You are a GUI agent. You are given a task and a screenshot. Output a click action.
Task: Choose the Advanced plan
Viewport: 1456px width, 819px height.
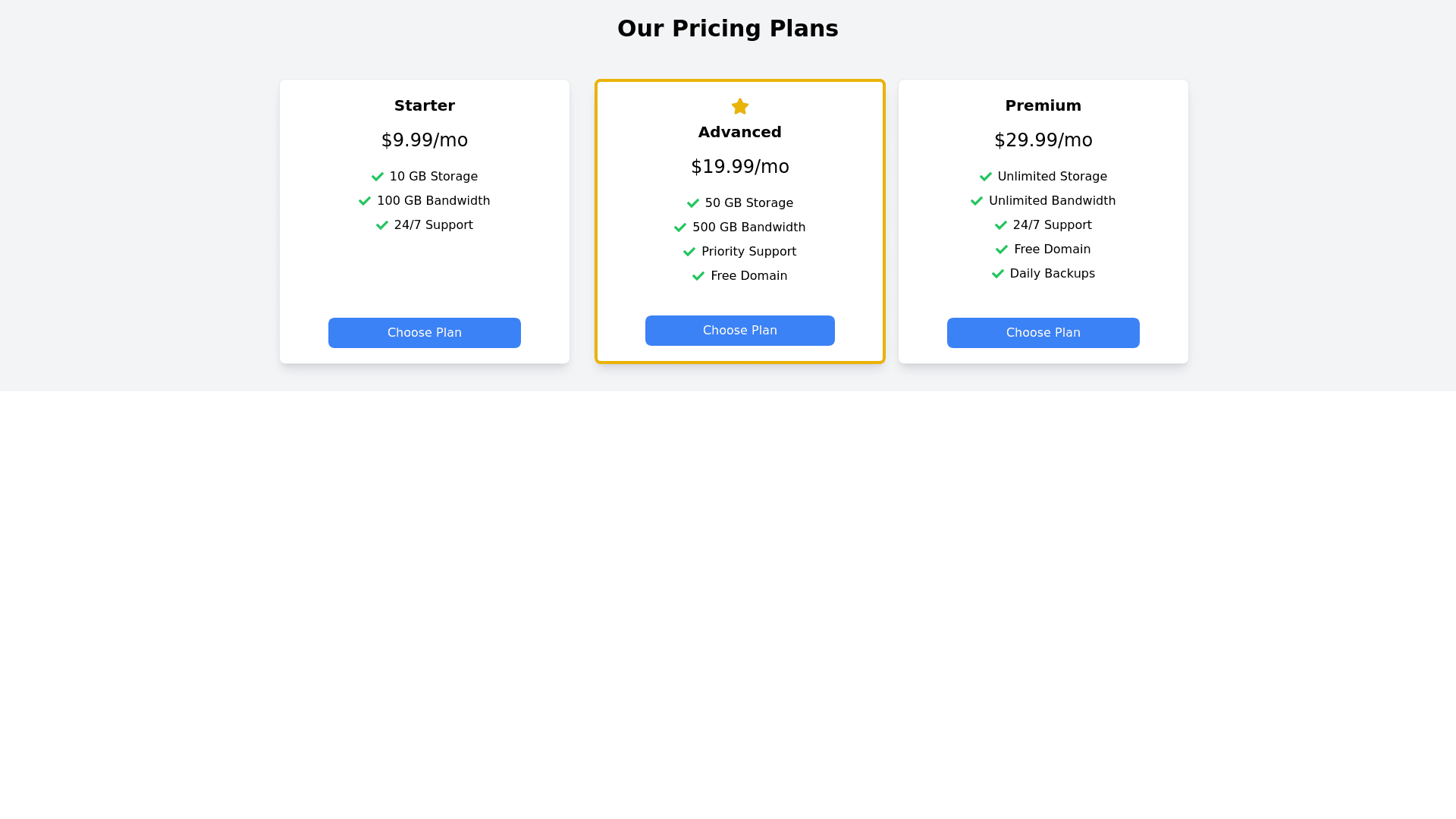pos(740,331)
